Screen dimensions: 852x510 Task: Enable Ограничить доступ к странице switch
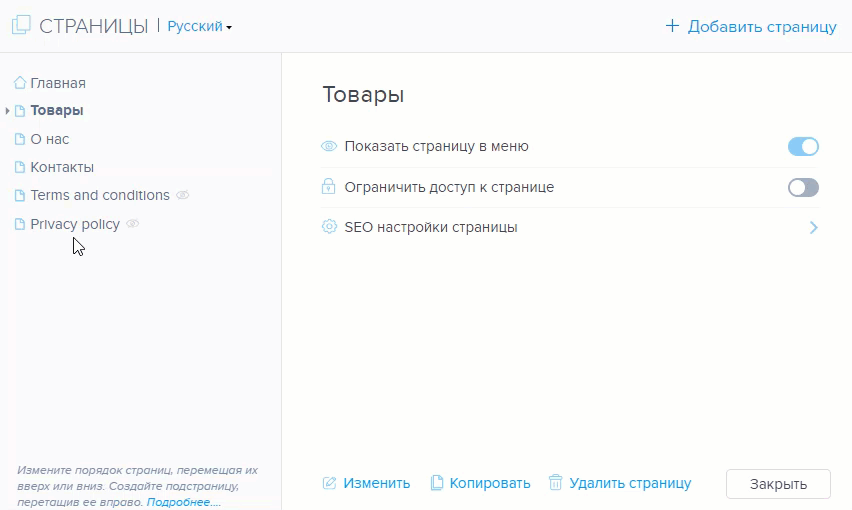coord(803,187)
